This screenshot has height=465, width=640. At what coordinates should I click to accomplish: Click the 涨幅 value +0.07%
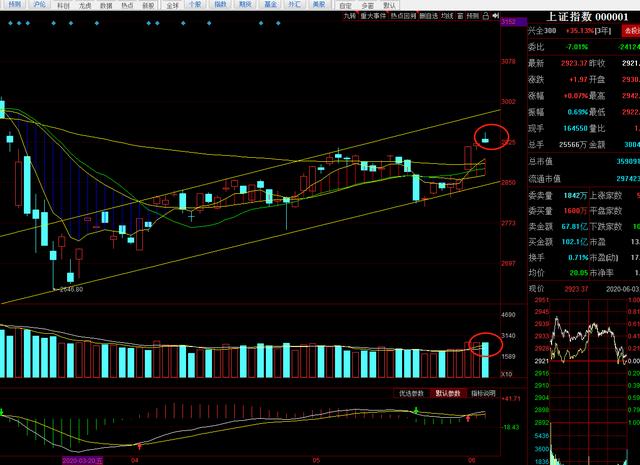pyautogui.click(x=575, y=96)
